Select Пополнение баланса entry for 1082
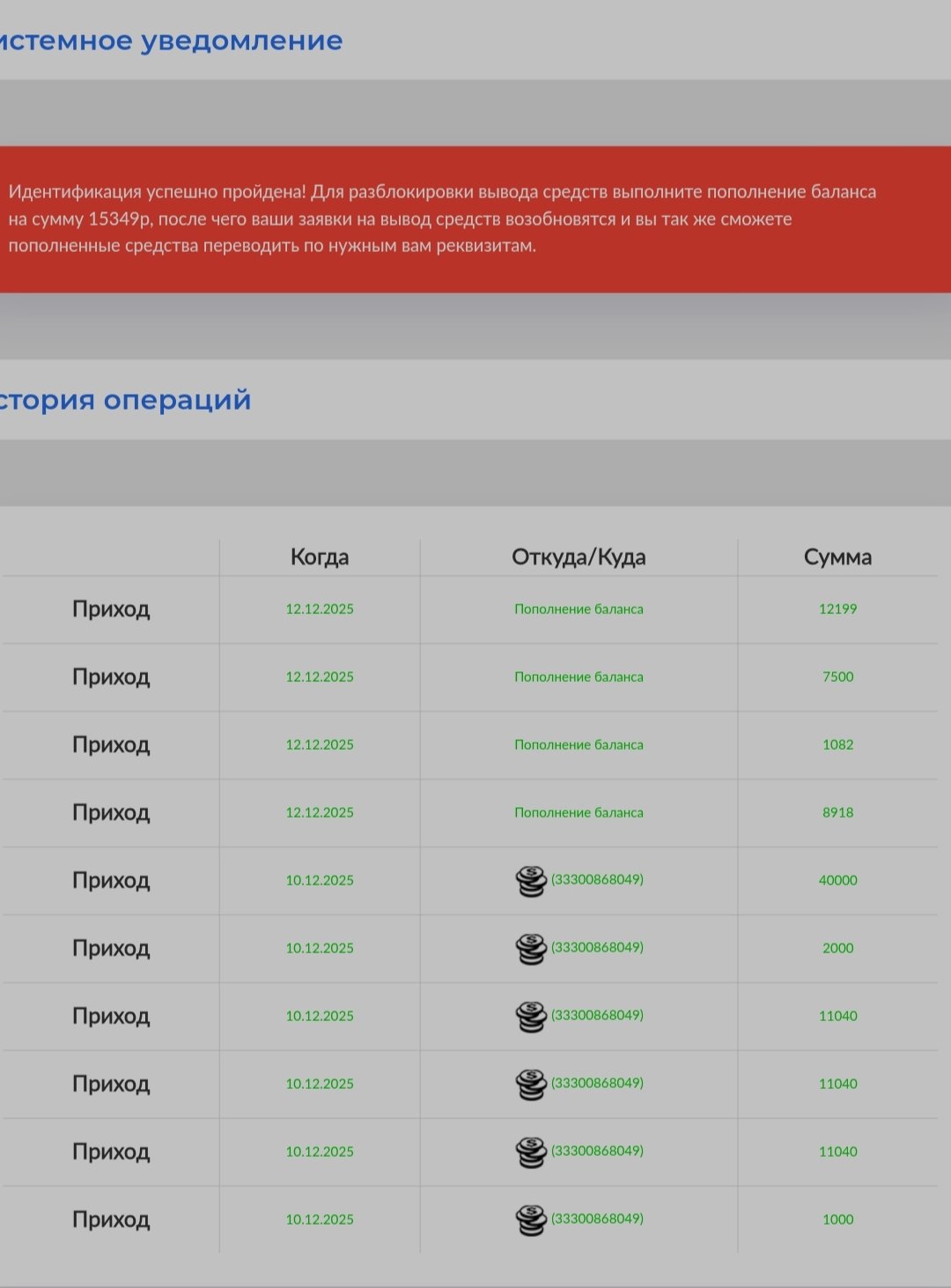951x1288 pixels. (579, 744)
